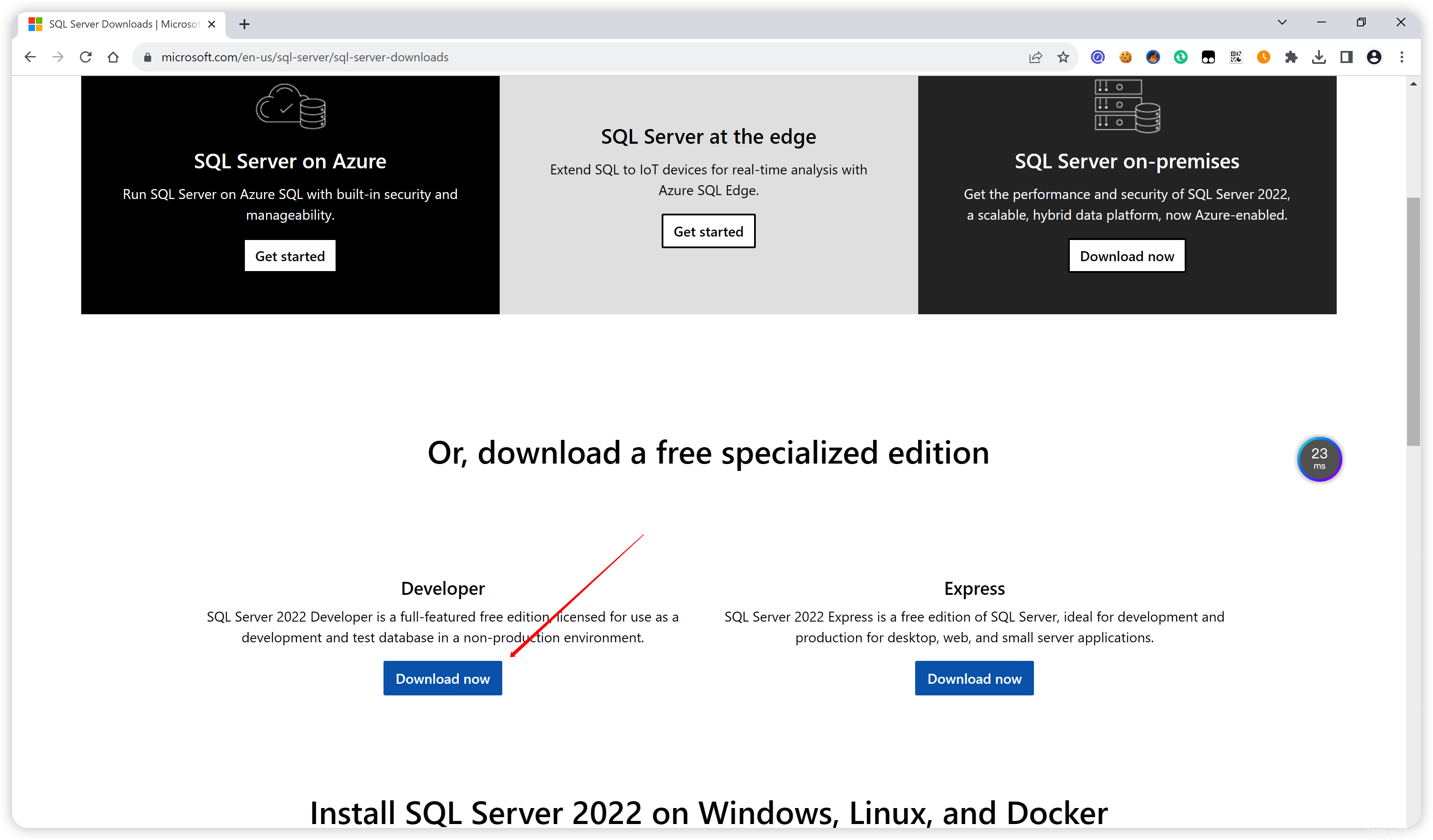Click 'Install SQL Server 2022 on Windows' heading

click(x=709, y=813)
